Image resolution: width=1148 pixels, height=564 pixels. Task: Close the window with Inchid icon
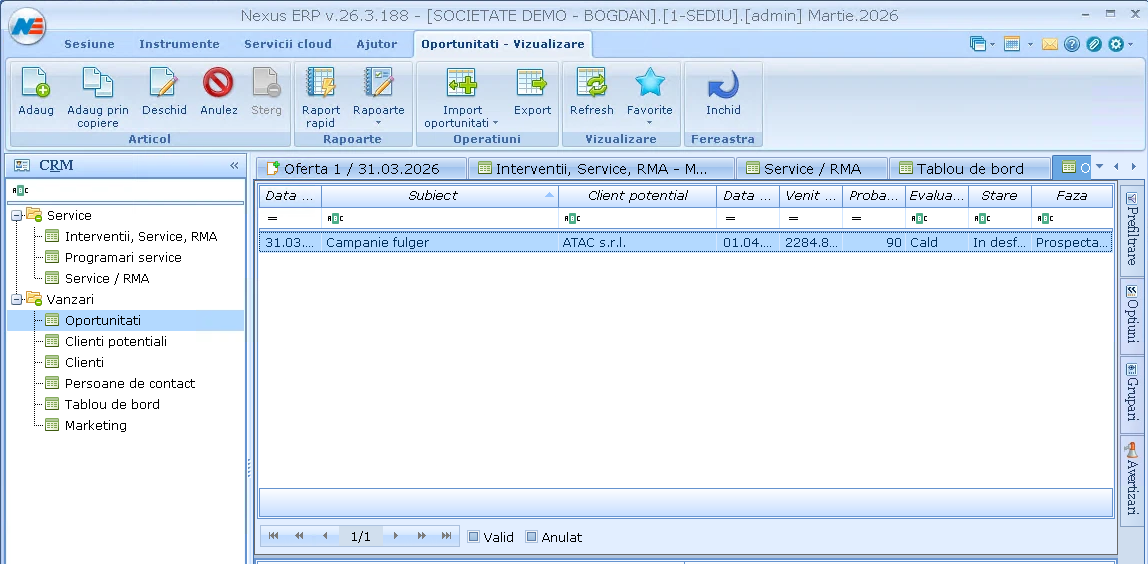pyautogui.click(x=723, y=85)
